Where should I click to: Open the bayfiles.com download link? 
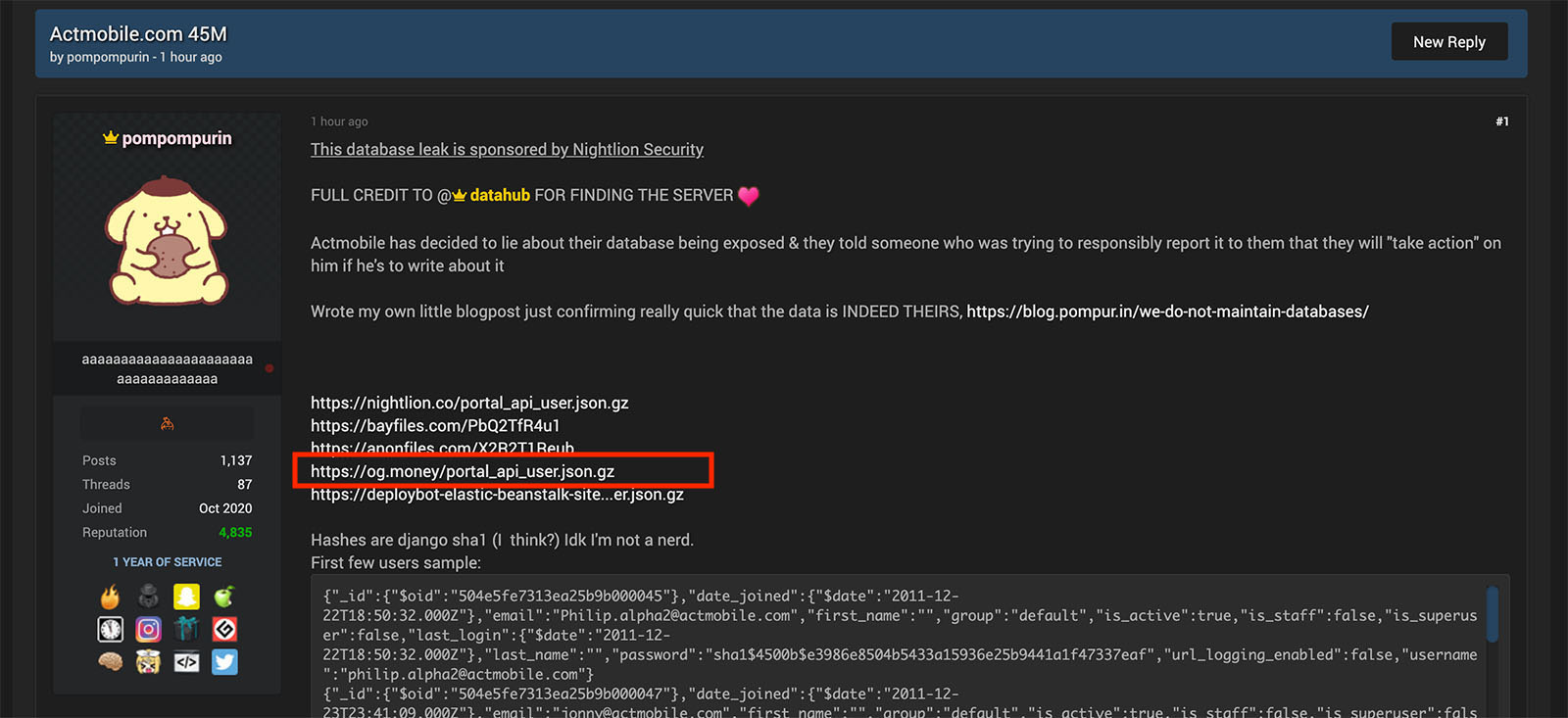(435, 425)
